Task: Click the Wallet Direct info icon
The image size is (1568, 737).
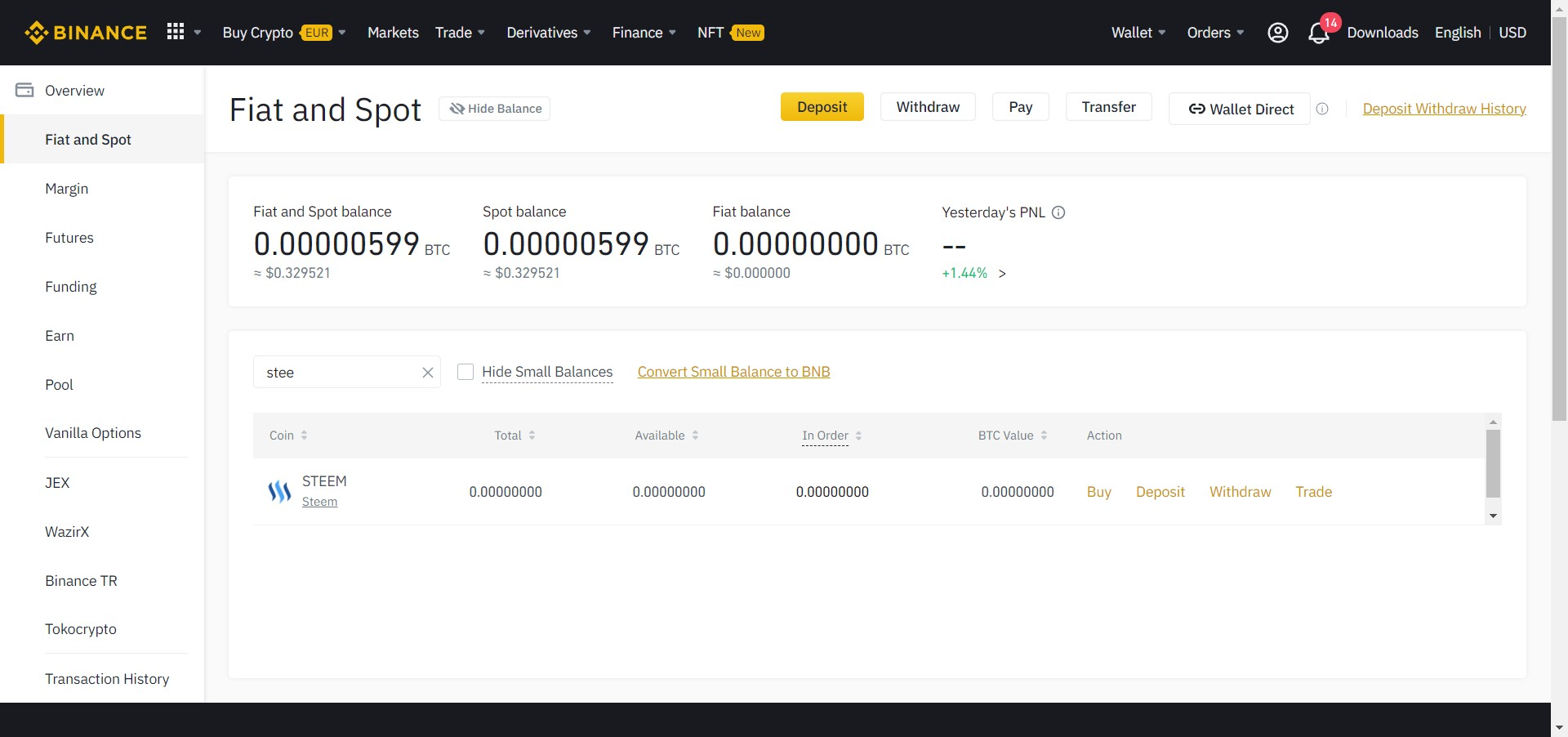Action: (1322, 109)
